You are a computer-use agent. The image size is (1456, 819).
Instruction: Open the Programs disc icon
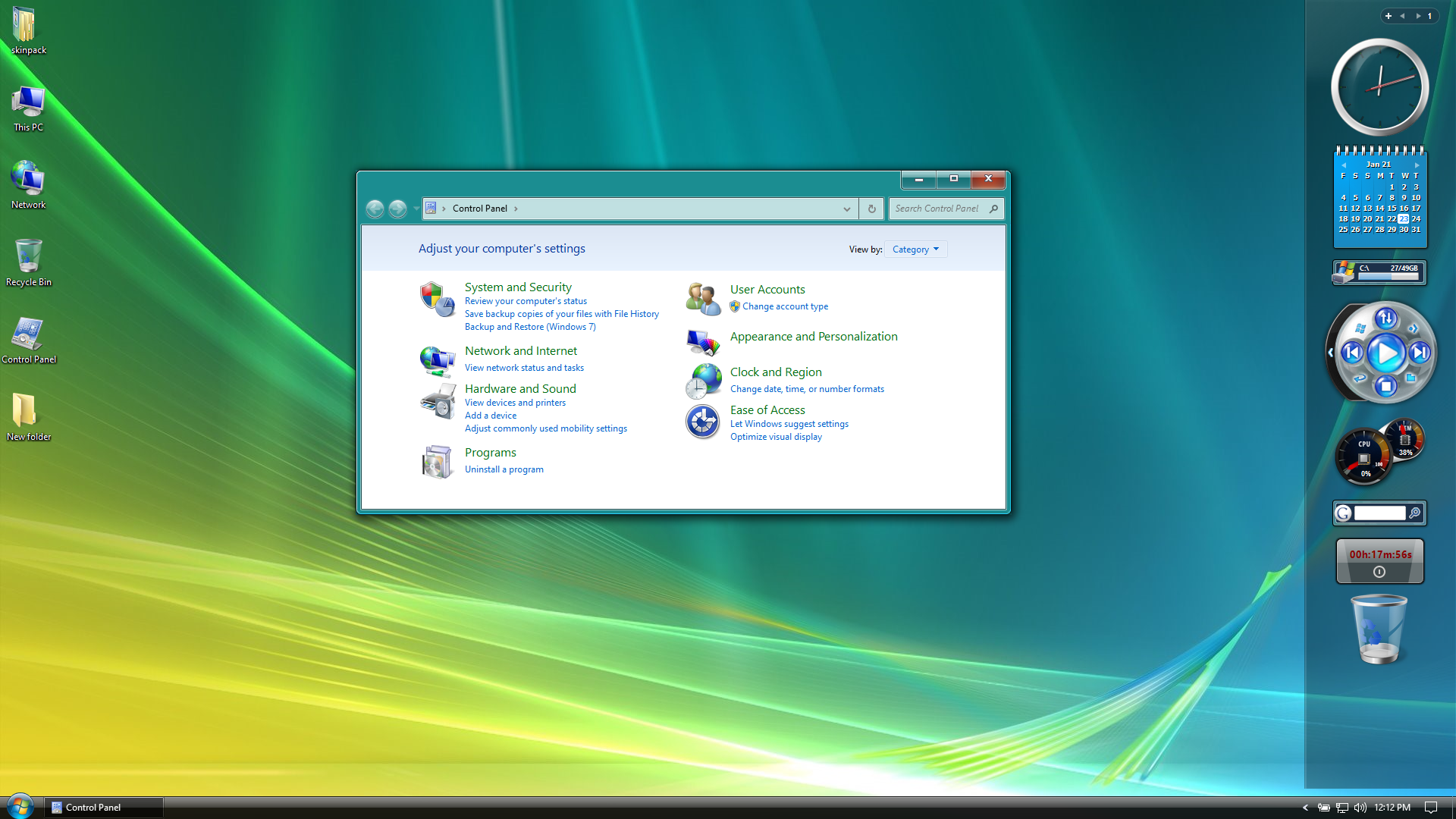(437, 461)
